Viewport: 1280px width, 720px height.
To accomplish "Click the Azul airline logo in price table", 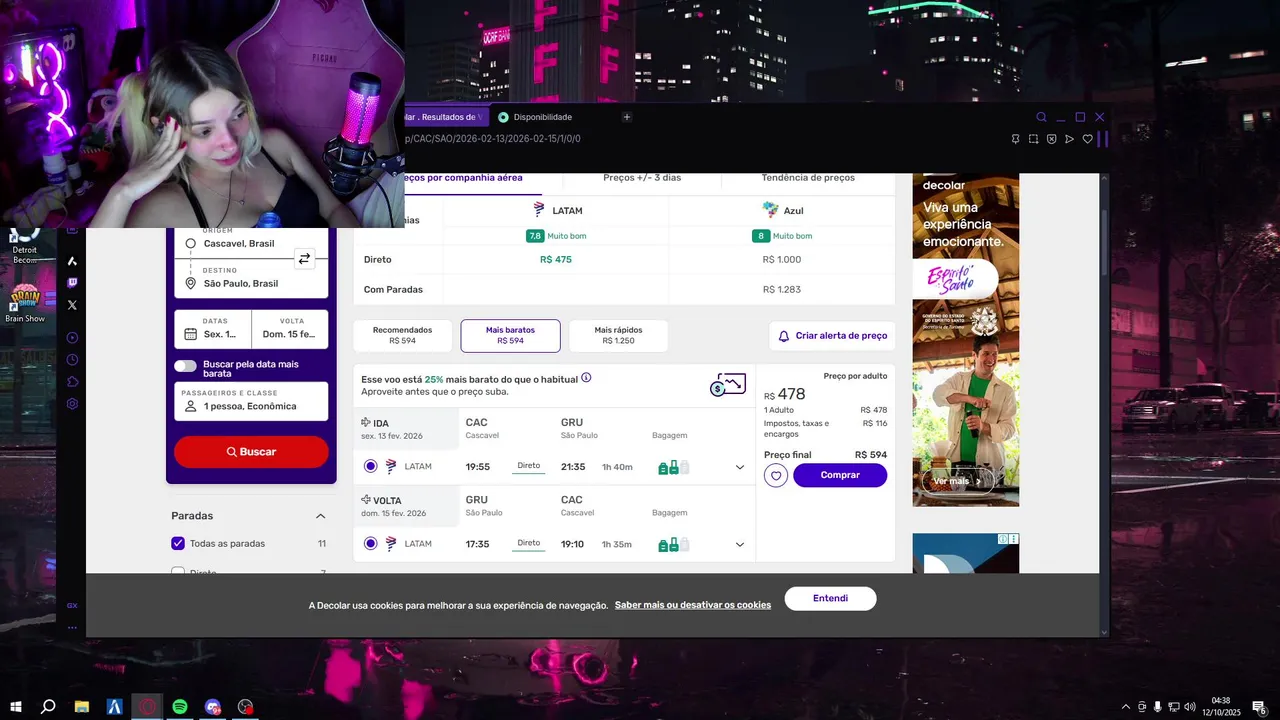I will click(770, 210).
